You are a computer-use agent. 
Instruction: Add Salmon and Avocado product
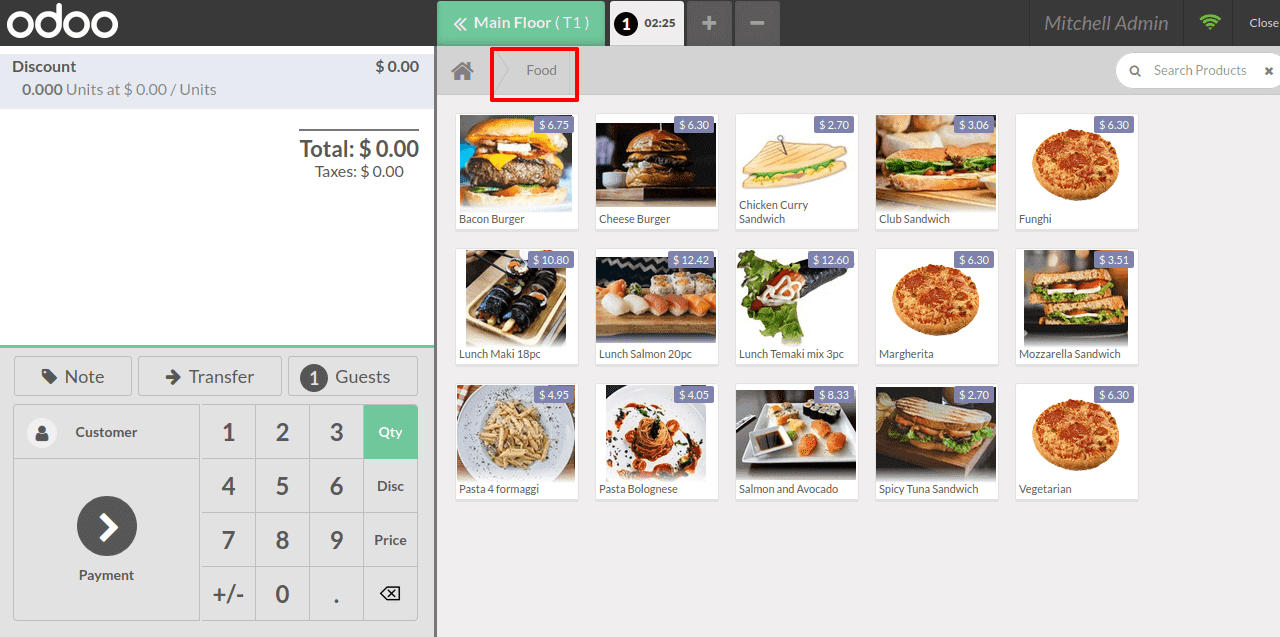[797, 442]
